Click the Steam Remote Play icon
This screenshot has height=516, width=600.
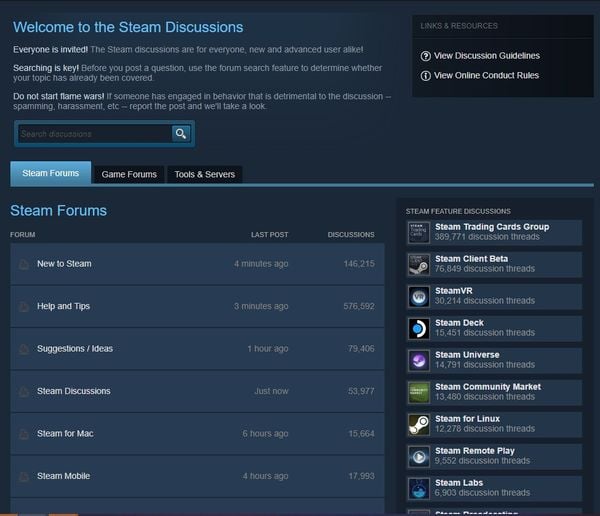(x=419, y=457)
